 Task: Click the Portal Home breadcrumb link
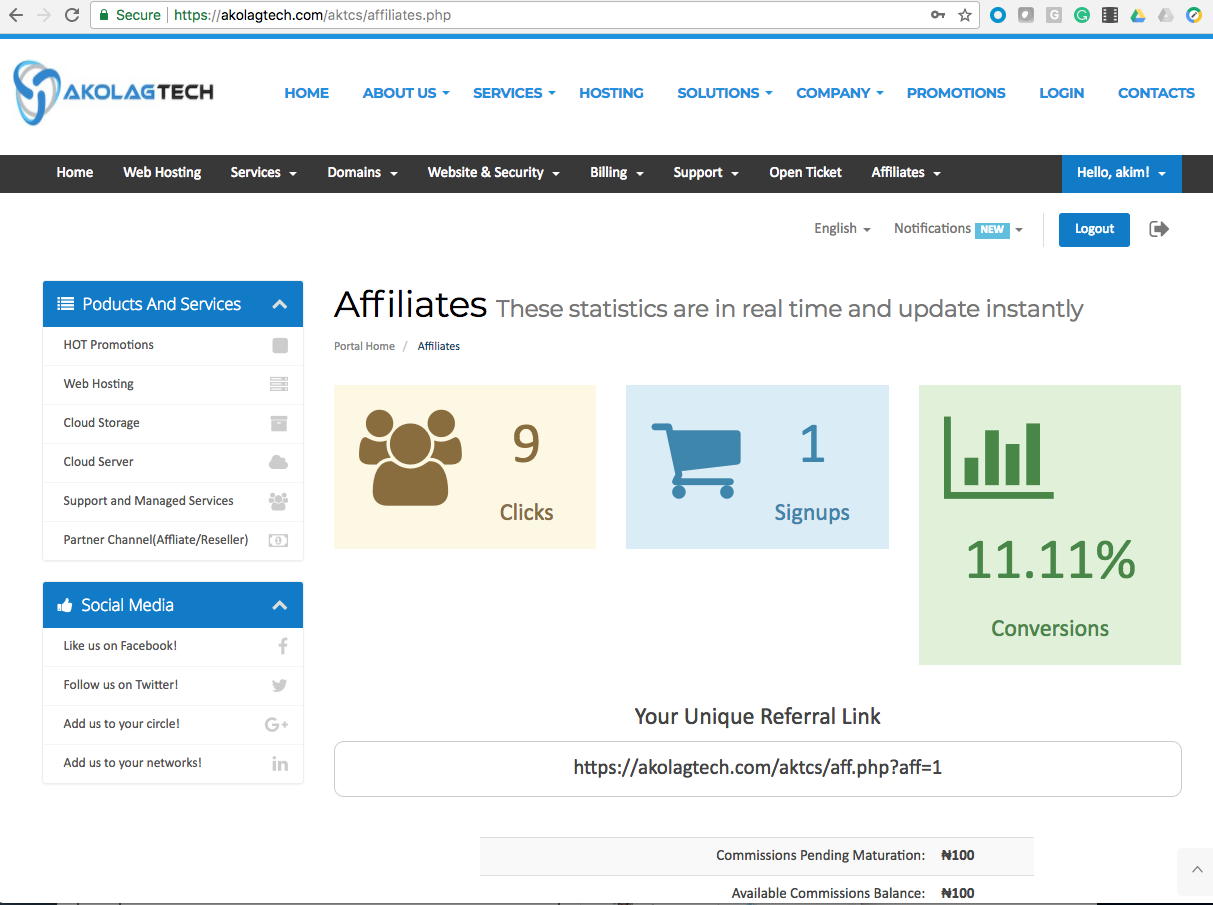365,346
